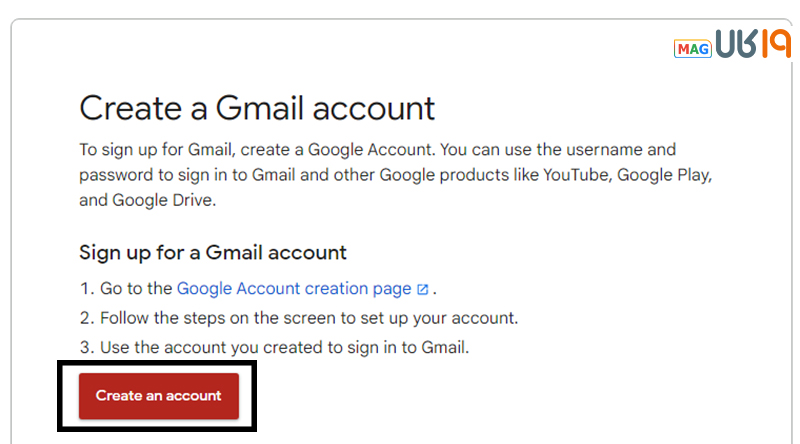
Task: Click the intro line starting To sign up for Gmail
Action: click(200, 150)
